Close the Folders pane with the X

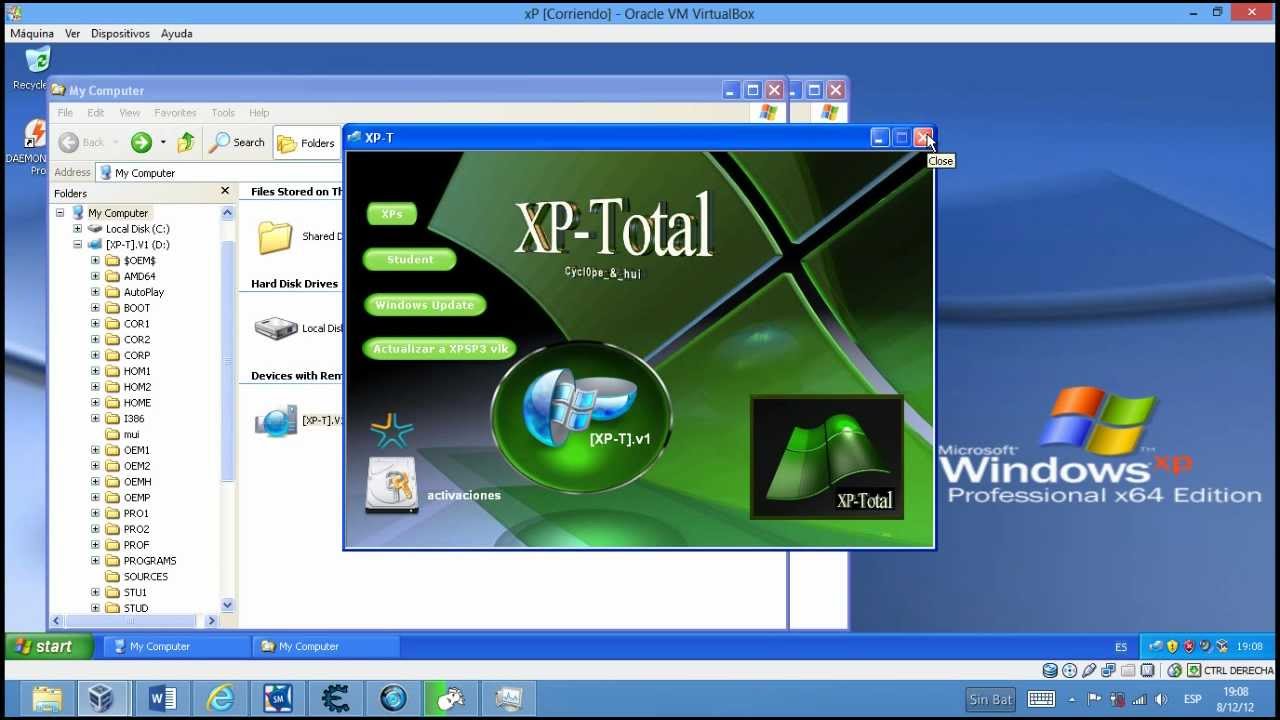[225, 191]
